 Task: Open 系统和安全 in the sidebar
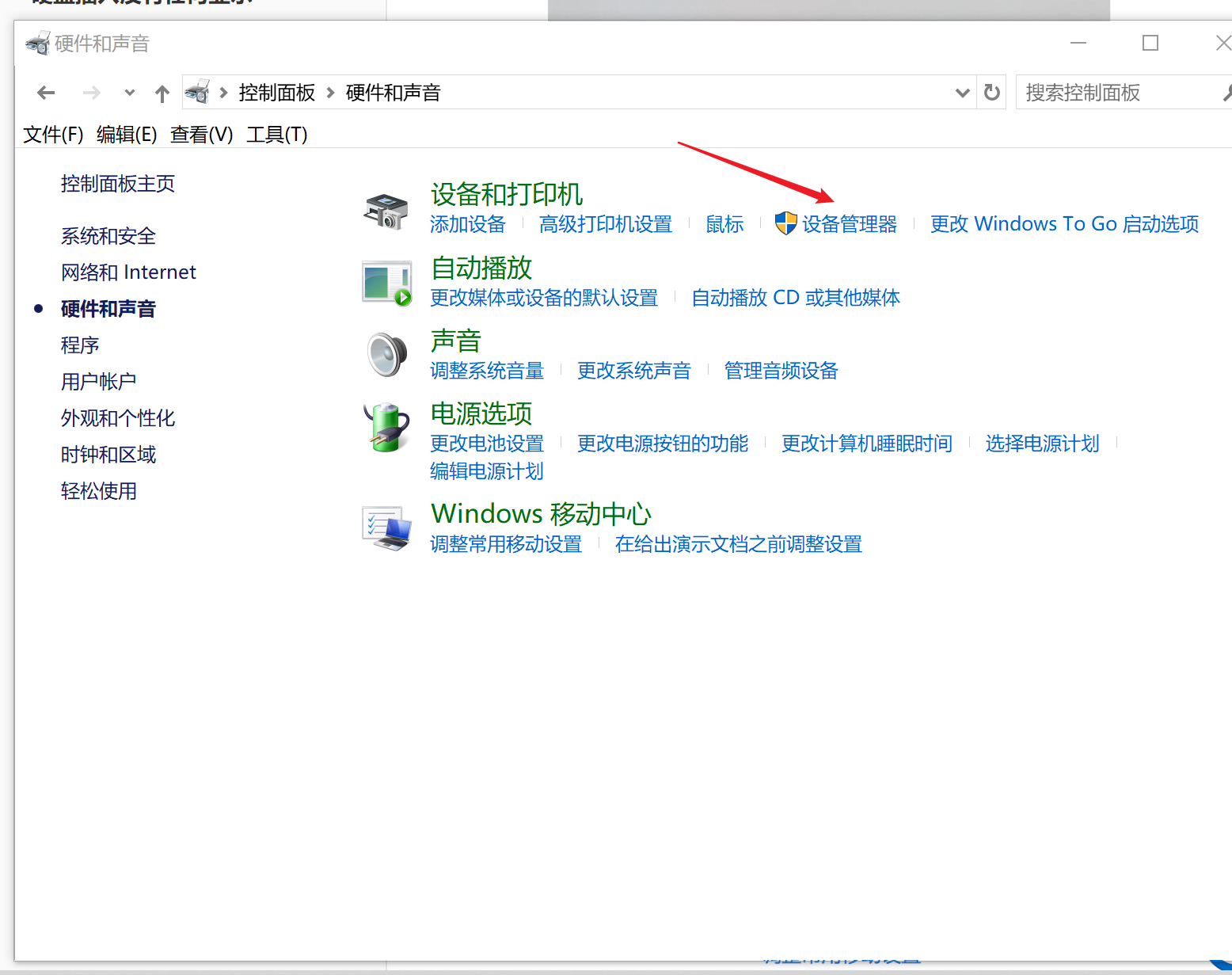pyautogui.click(x=108, y=236)
